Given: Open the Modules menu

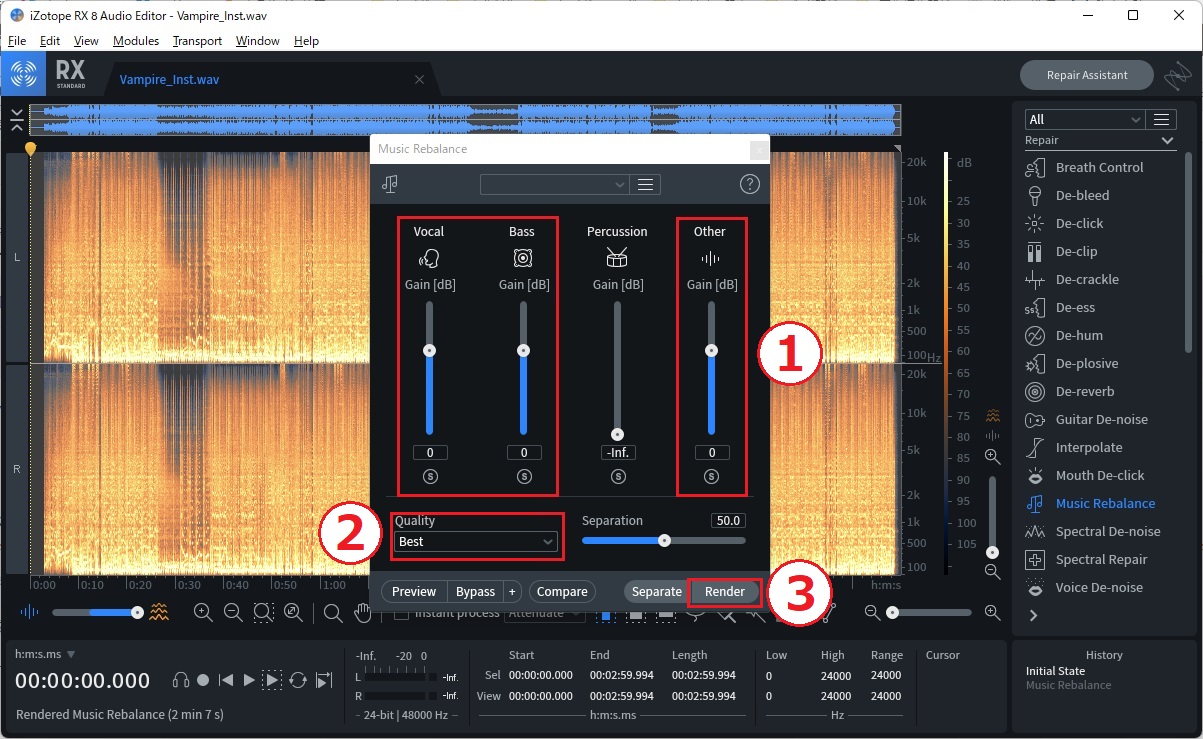Looking at the screenshot, I should pyautogui.click(x=136, y=41).
